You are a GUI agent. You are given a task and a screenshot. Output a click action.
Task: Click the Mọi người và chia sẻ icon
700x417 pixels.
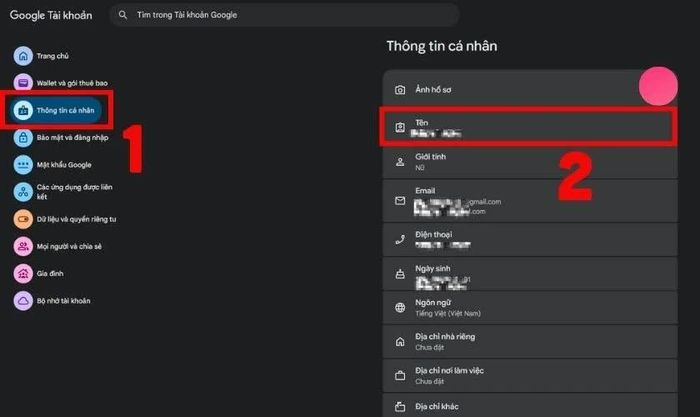(x=23, y=246)
